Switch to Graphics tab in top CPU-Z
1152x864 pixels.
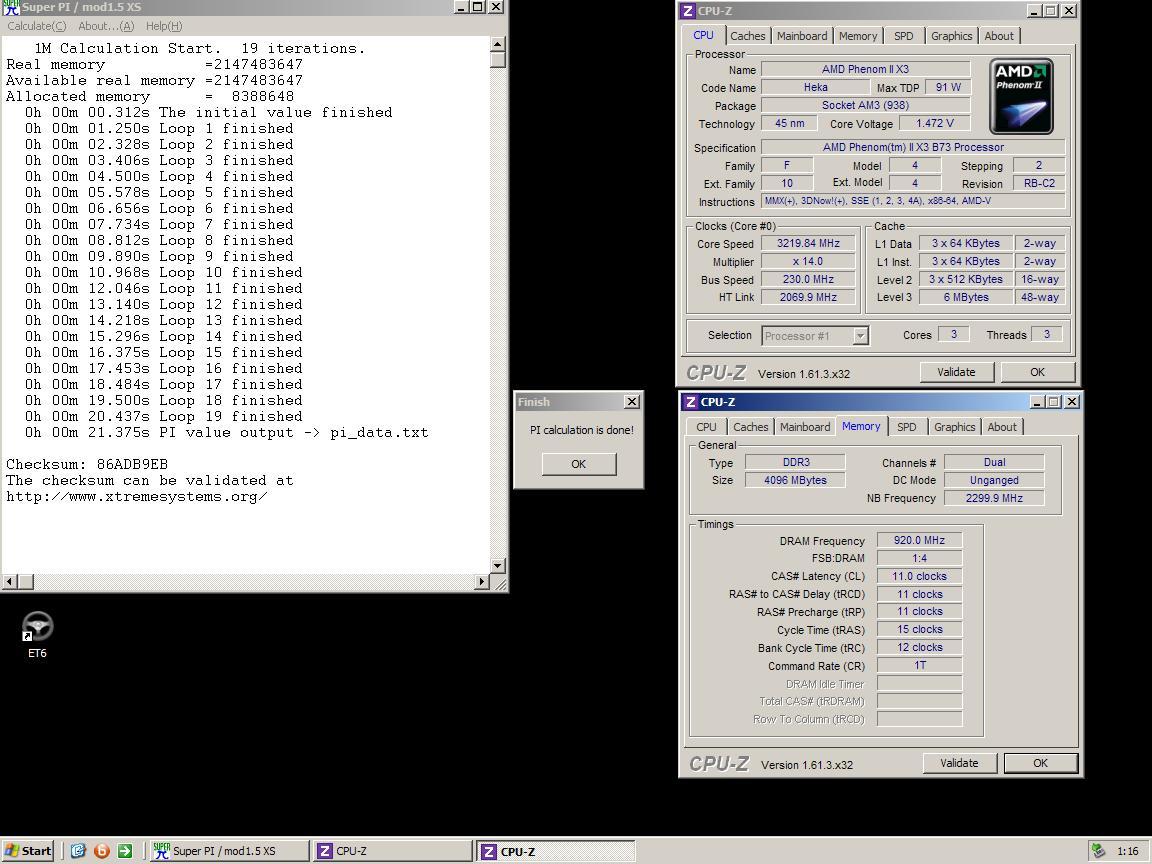[x=951, y=36]
